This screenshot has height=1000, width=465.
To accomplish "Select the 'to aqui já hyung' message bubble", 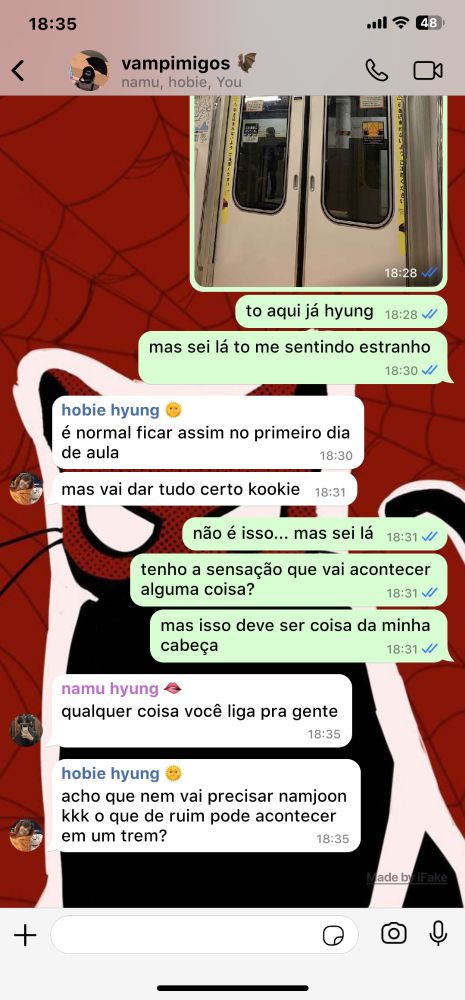I will (341, 312).
